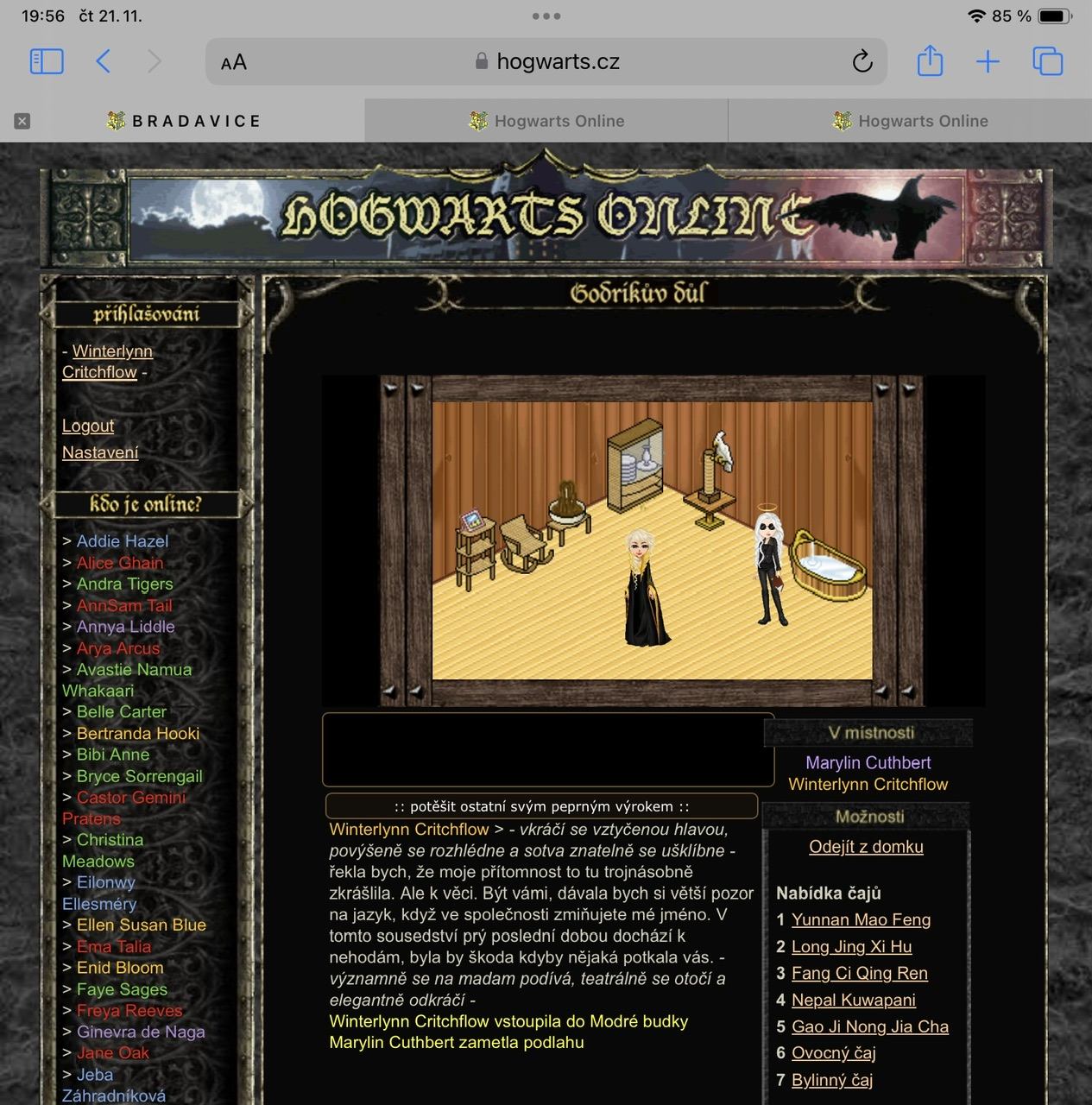1092x1105 pixels.
Task: Add a new tab
Action: [988, 61]
